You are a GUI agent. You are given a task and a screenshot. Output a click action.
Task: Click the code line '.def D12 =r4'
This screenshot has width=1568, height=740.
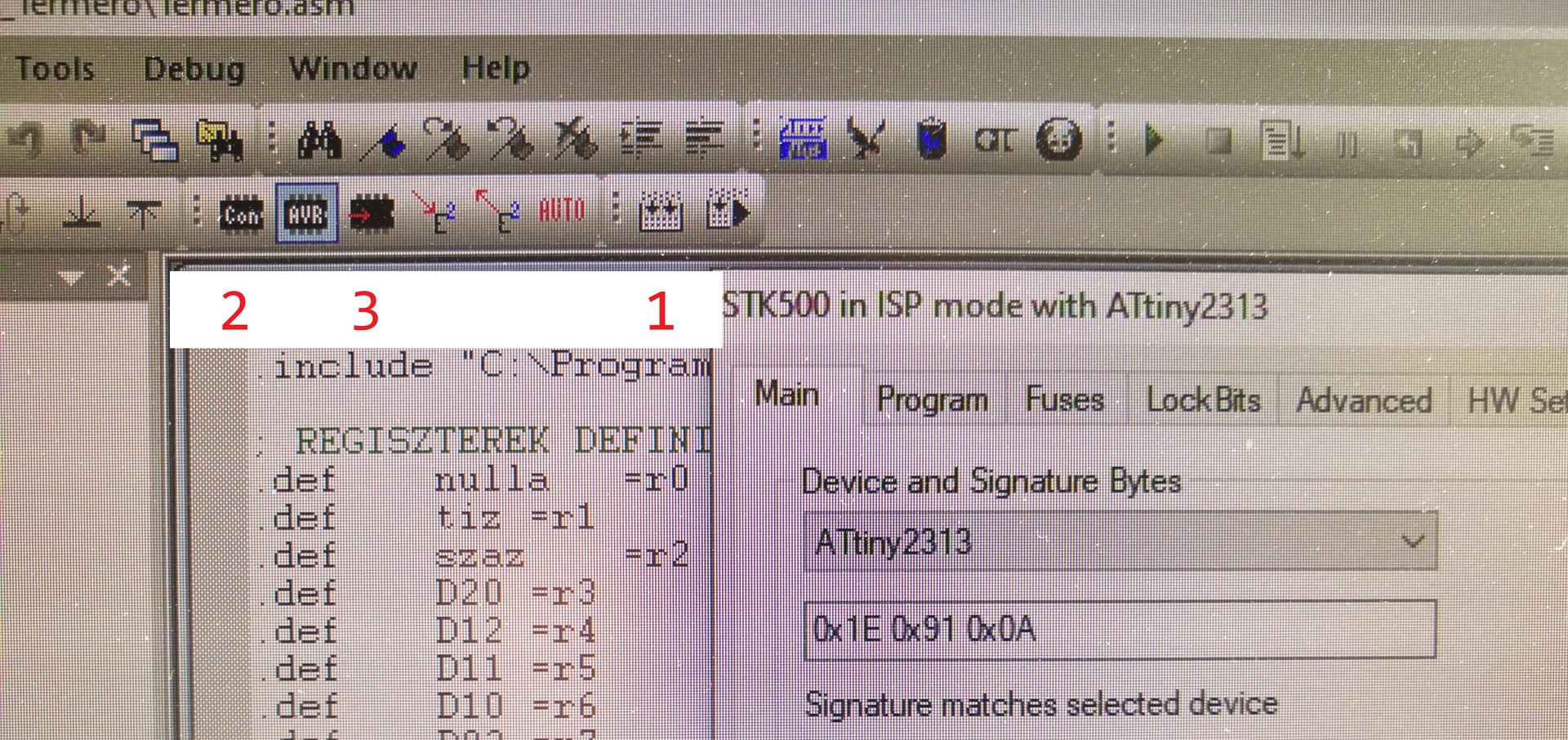(428, 631)
